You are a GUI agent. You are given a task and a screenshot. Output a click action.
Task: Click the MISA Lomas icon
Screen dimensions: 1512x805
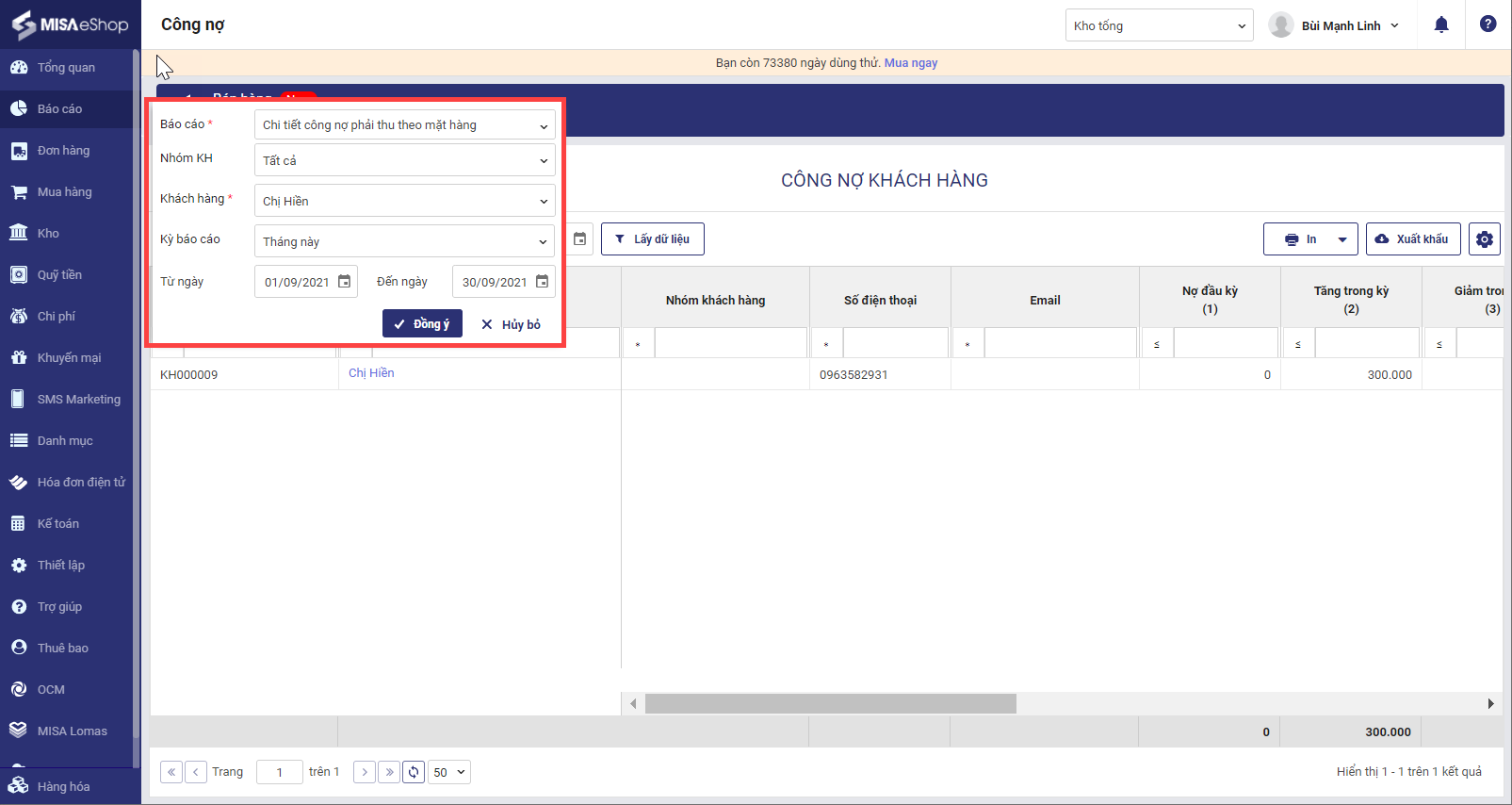click(x=19, y=731)
